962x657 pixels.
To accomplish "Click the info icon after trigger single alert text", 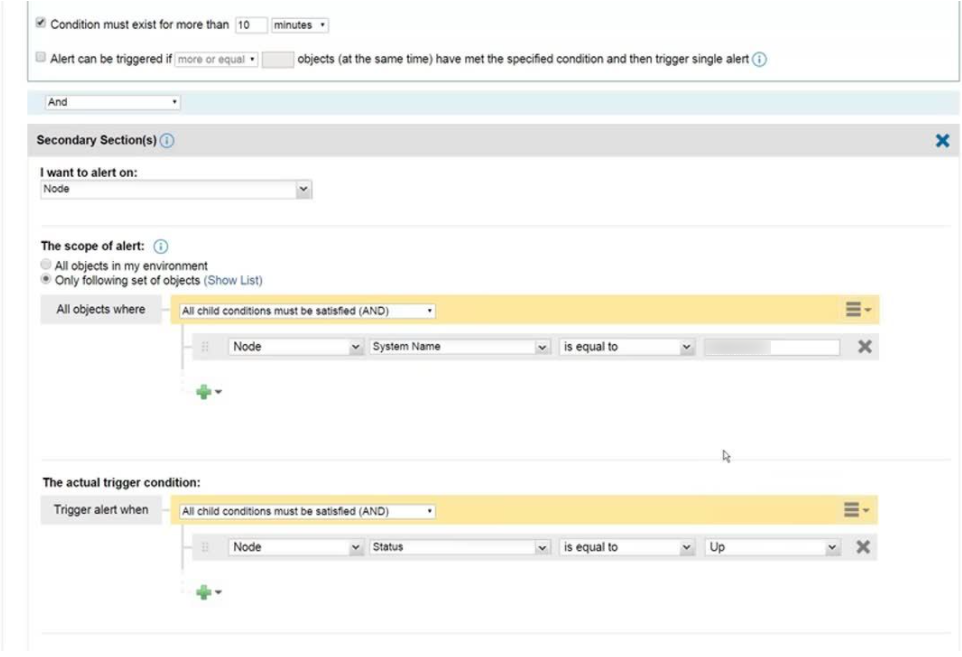I will click(759, 57).
